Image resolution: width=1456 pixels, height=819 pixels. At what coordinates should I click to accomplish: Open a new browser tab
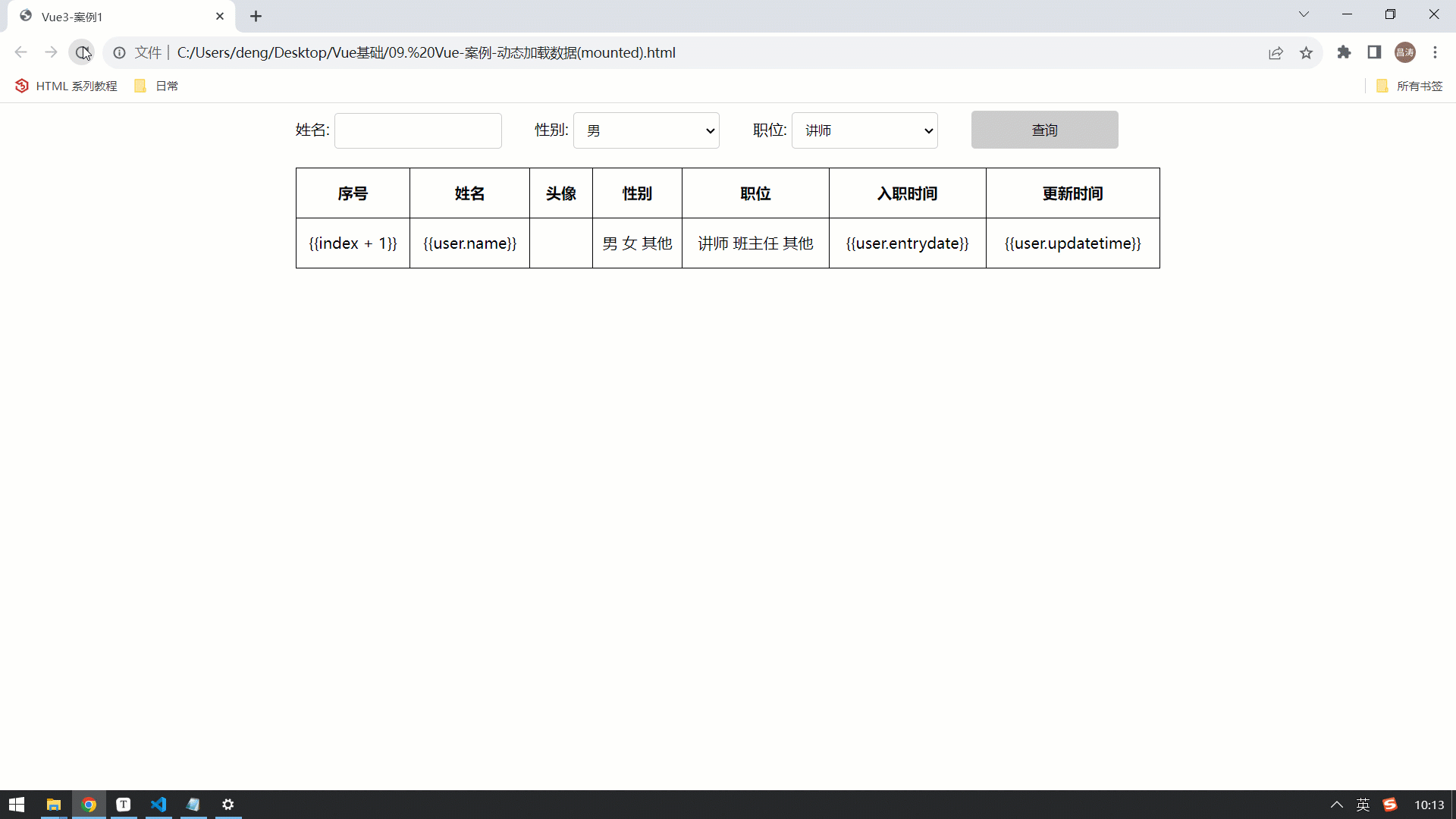coord(256,17)
